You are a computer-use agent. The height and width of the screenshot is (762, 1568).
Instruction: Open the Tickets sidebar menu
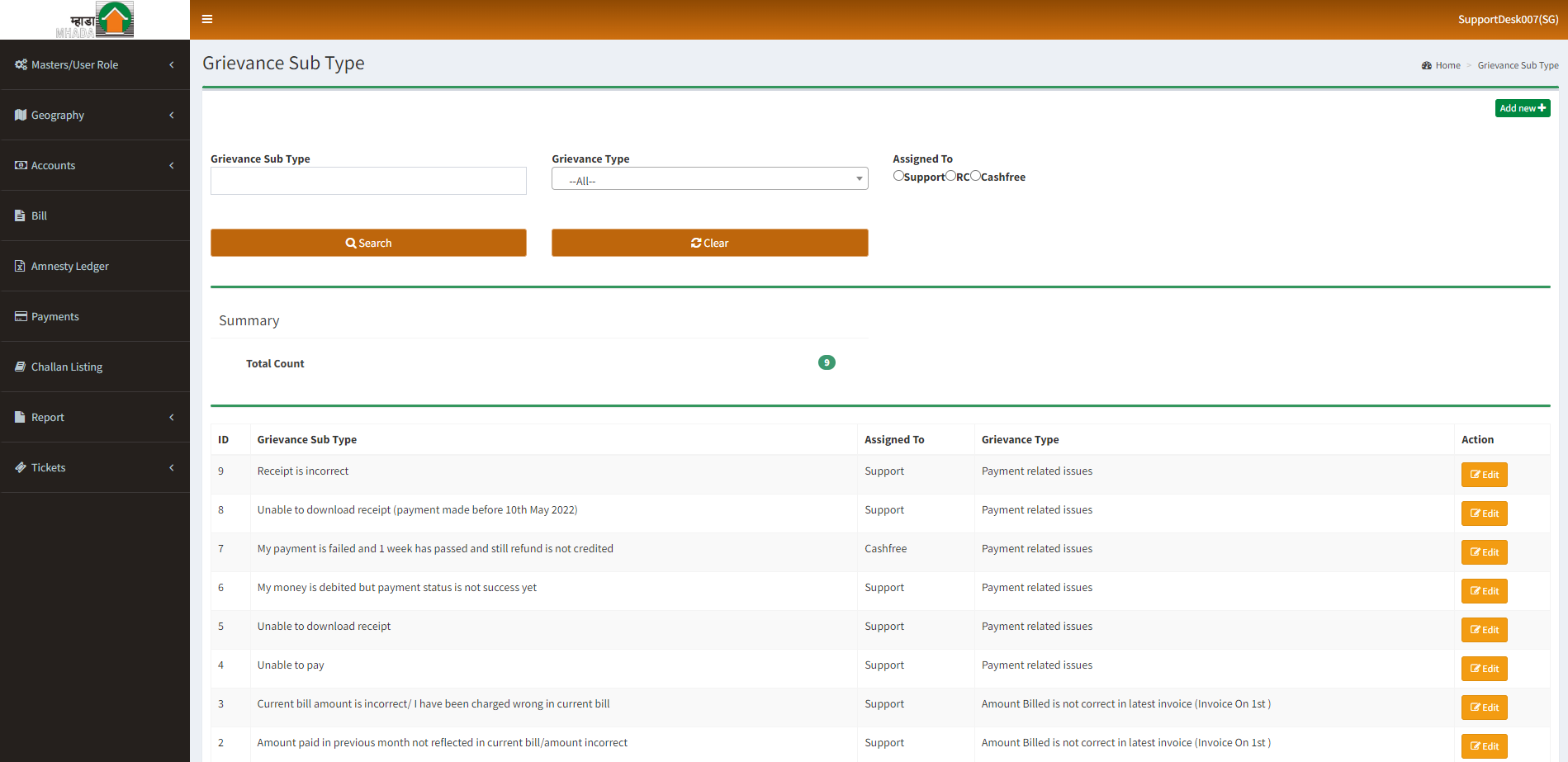pyautogui.click(x=49, y=467)
